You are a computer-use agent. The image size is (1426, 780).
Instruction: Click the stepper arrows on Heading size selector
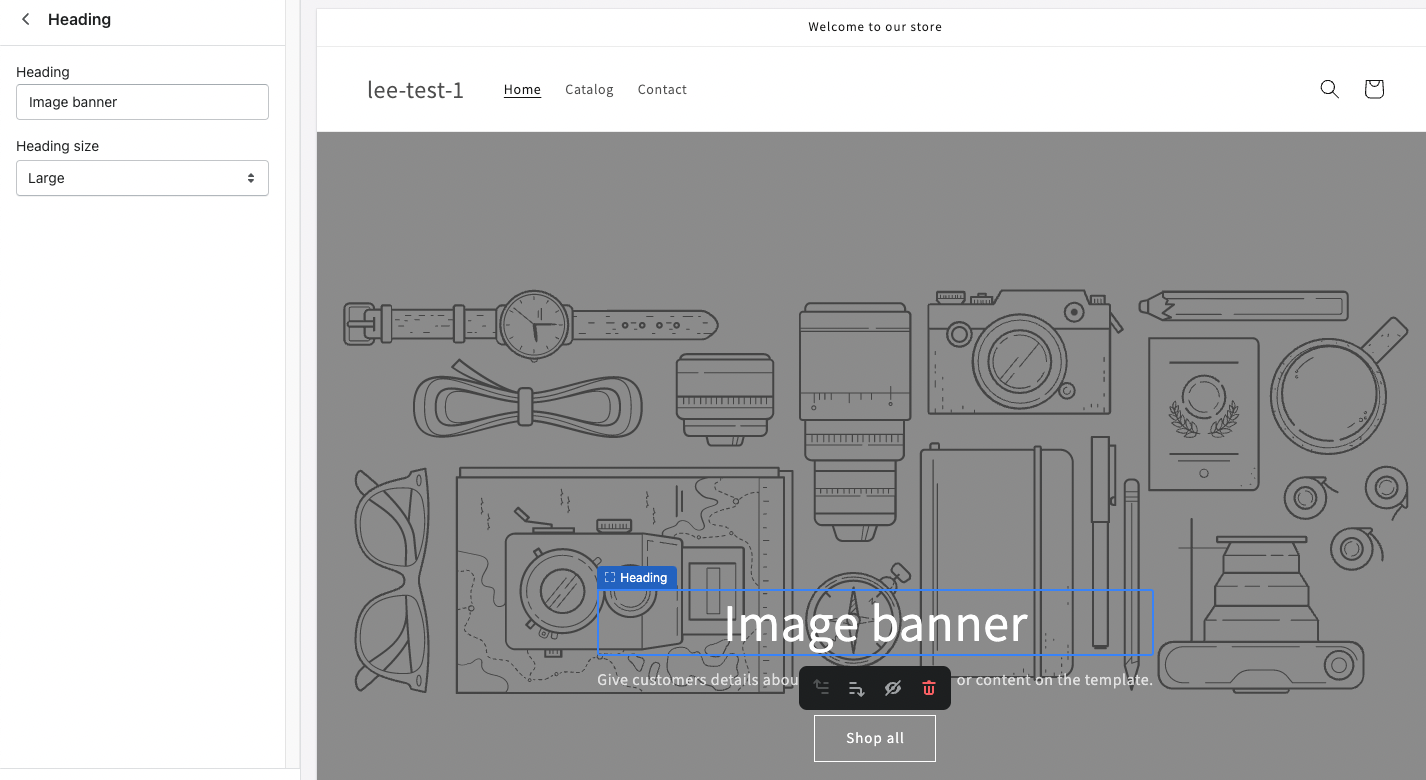(x=251, y=178)
